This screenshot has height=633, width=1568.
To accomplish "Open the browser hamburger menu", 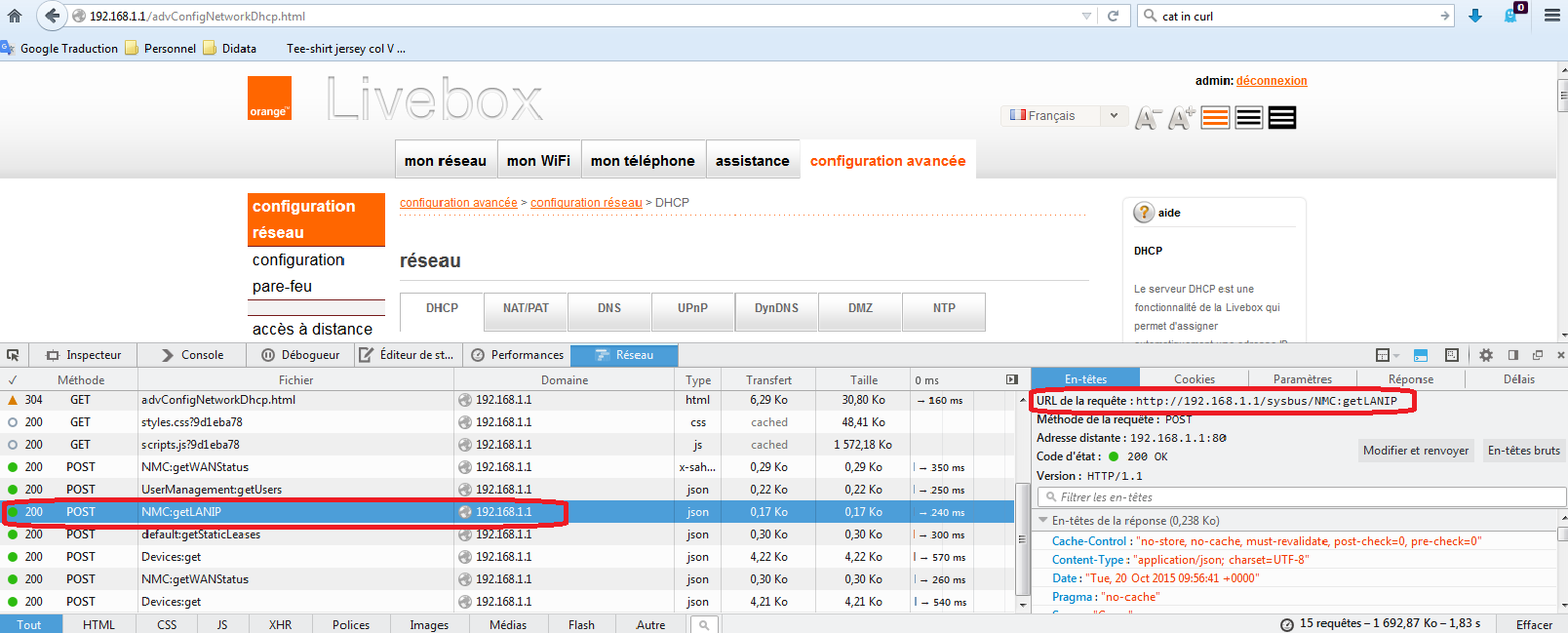I will tap(1552, 16).
